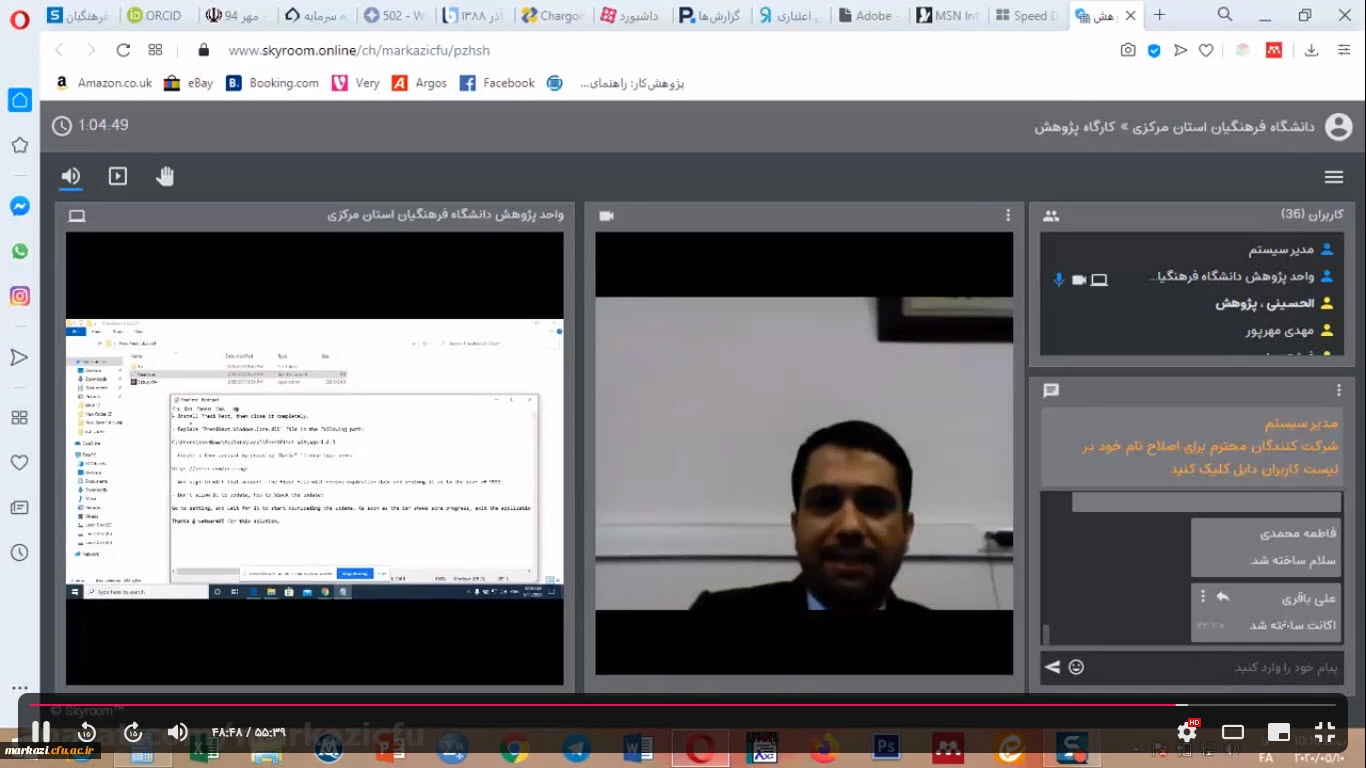Open the Skyroom hamburger menu
The image size is (1366, 768).
(x=1333, y=177)
